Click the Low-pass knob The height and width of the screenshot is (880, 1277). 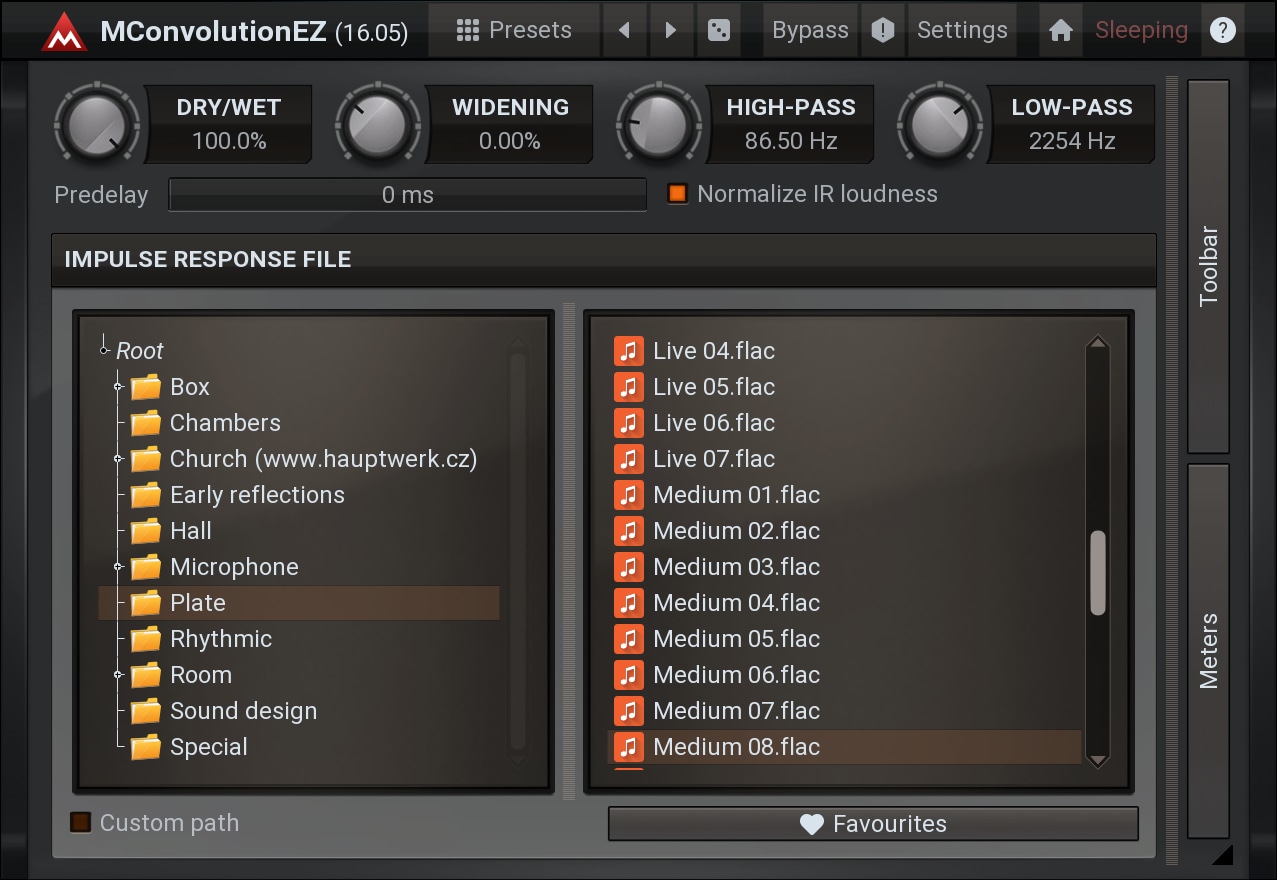coord(940,125)
